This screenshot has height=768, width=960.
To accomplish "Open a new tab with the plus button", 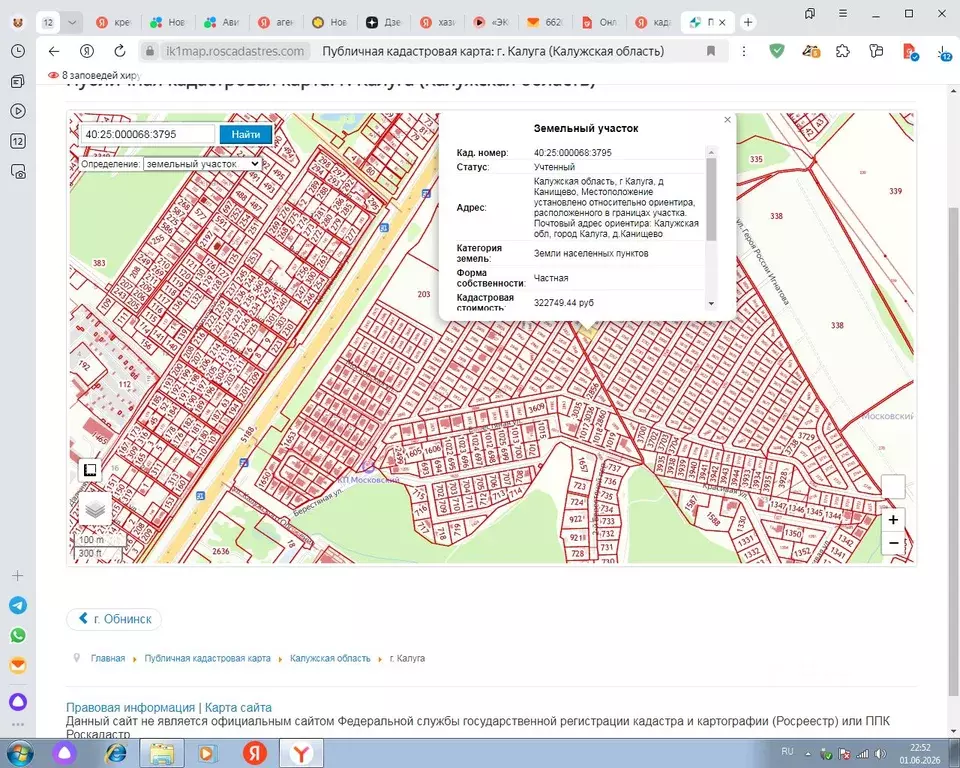I will tap(748, 23).
